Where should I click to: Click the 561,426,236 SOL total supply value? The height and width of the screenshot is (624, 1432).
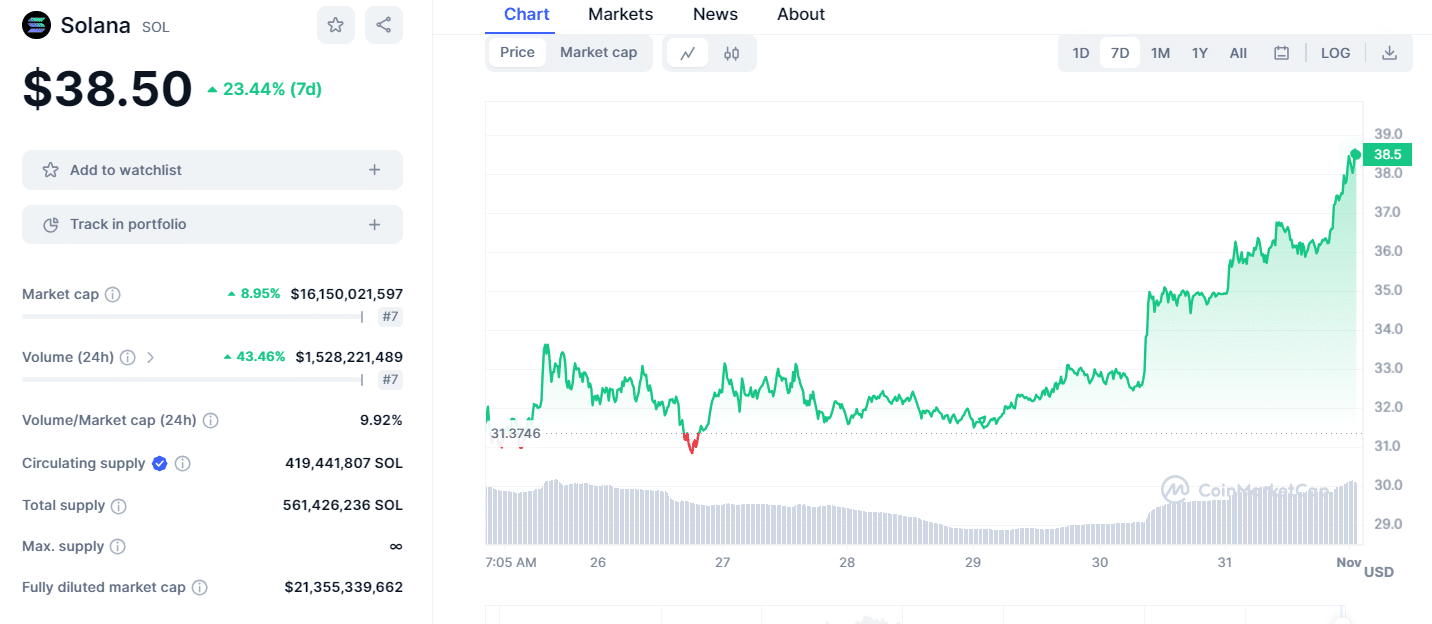pyautogui.click(x=343, y=506)
